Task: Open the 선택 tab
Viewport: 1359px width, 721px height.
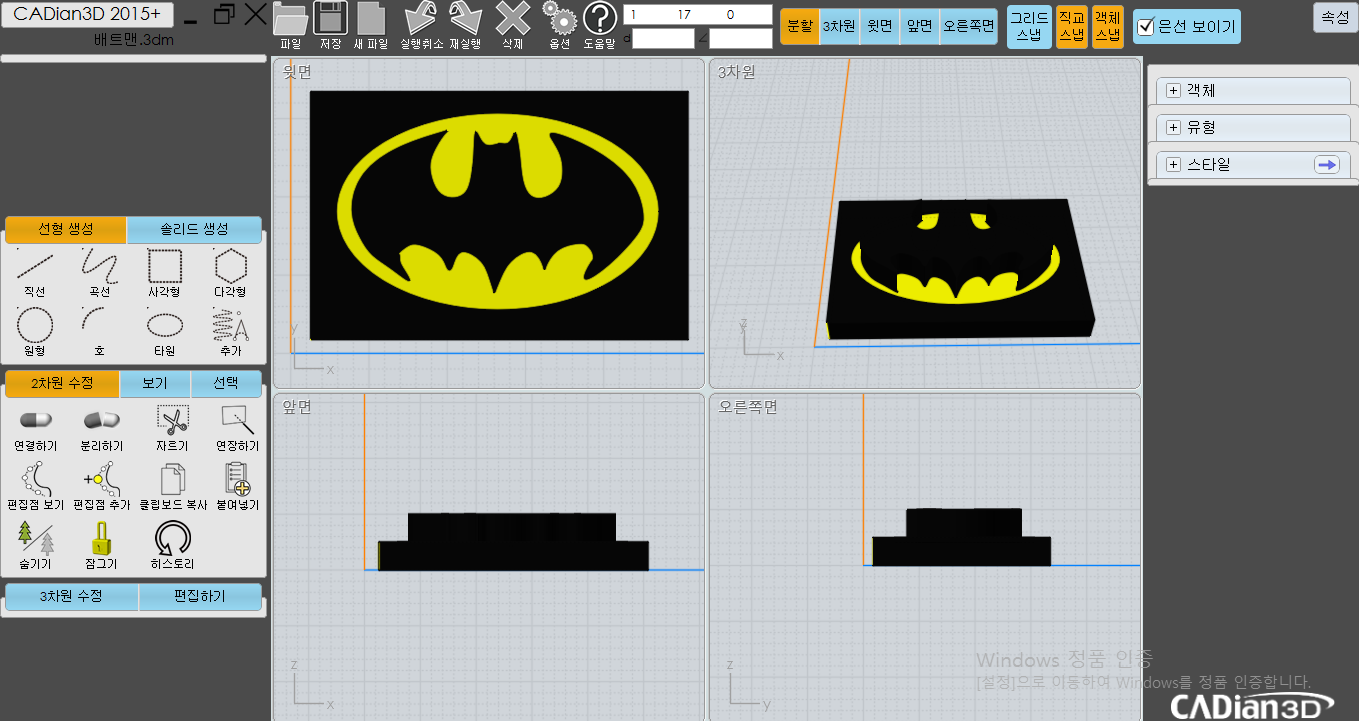Action: 226,384
